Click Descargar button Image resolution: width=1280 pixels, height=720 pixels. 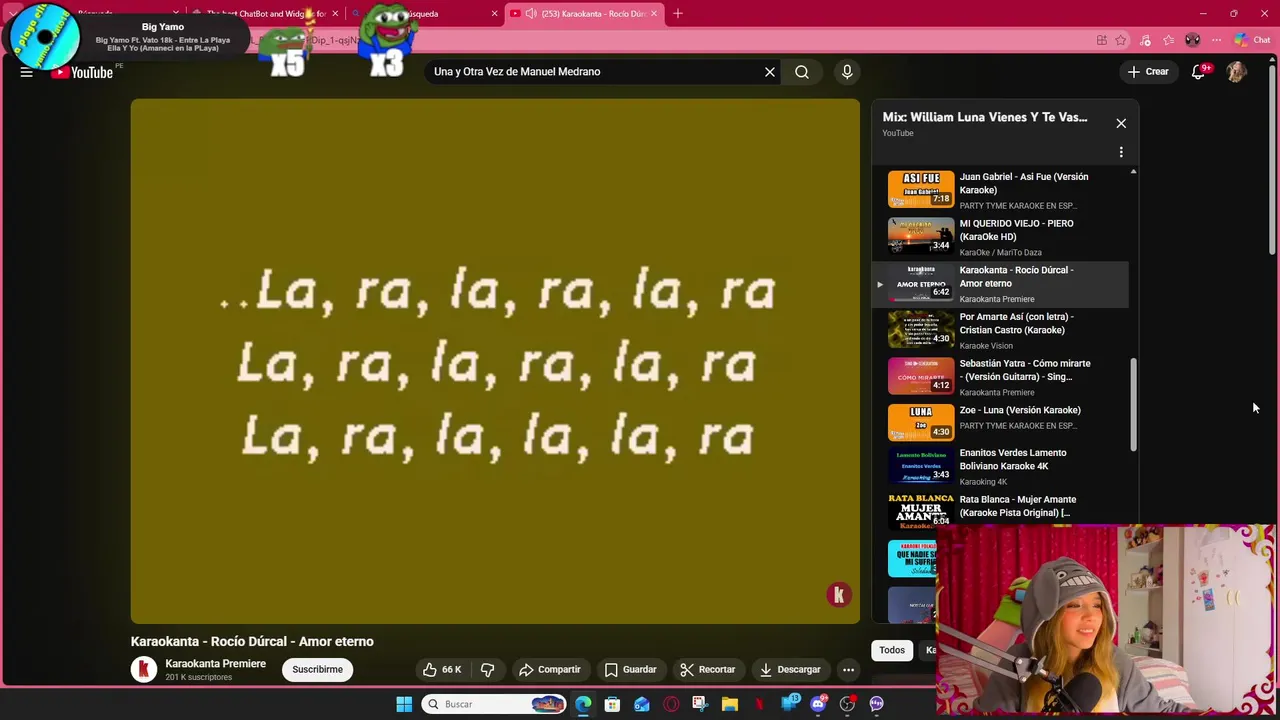click(789, 670)
